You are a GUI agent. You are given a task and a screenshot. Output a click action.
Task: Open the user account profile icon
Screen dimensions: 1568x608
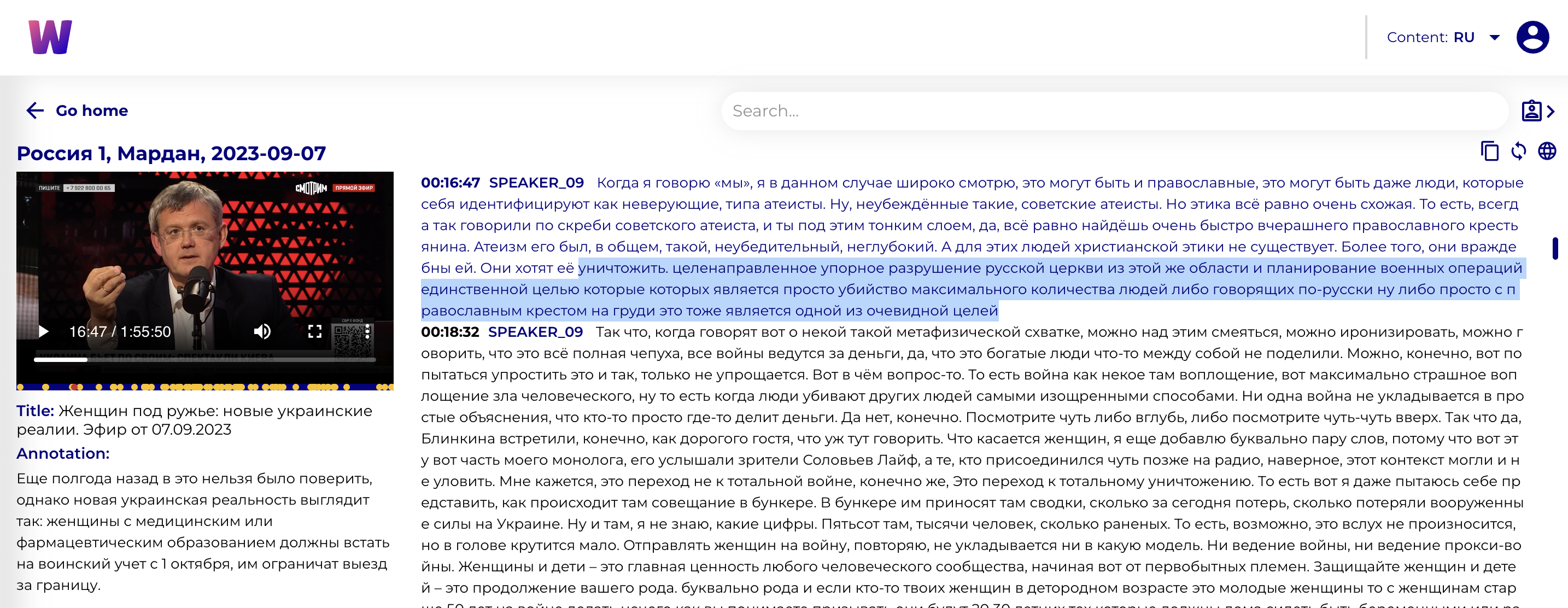tap(1532, 37)
